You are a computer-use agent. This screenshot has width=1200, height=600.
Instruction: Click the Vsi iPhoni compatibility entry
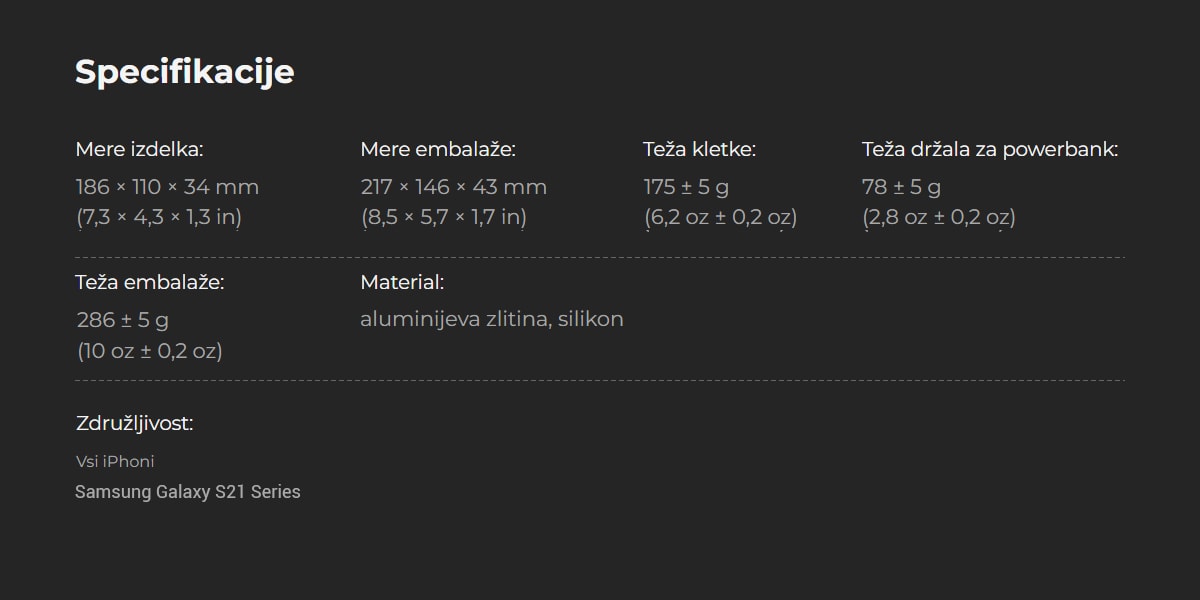[115, 462]
